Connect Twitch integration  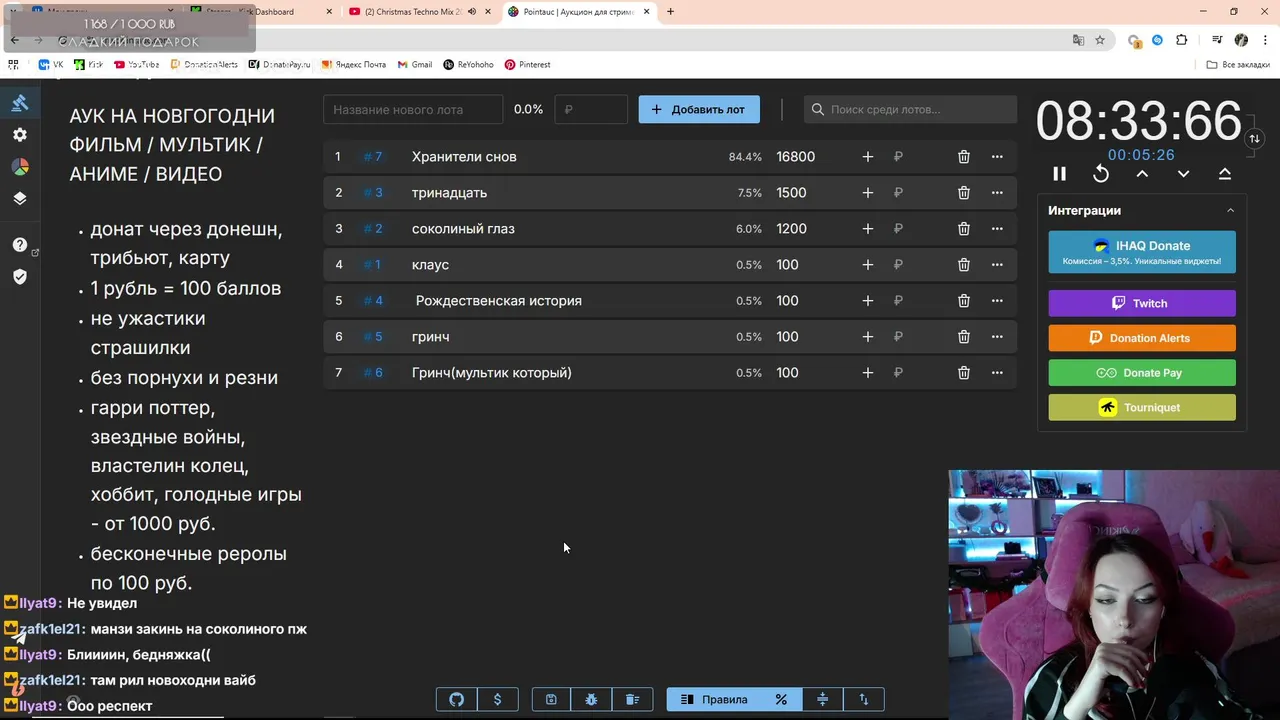coord(1142,303)
